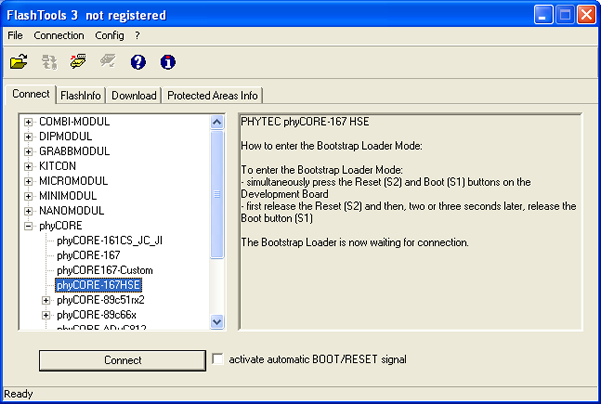Click the open file folder icon

tap(18, 62)
